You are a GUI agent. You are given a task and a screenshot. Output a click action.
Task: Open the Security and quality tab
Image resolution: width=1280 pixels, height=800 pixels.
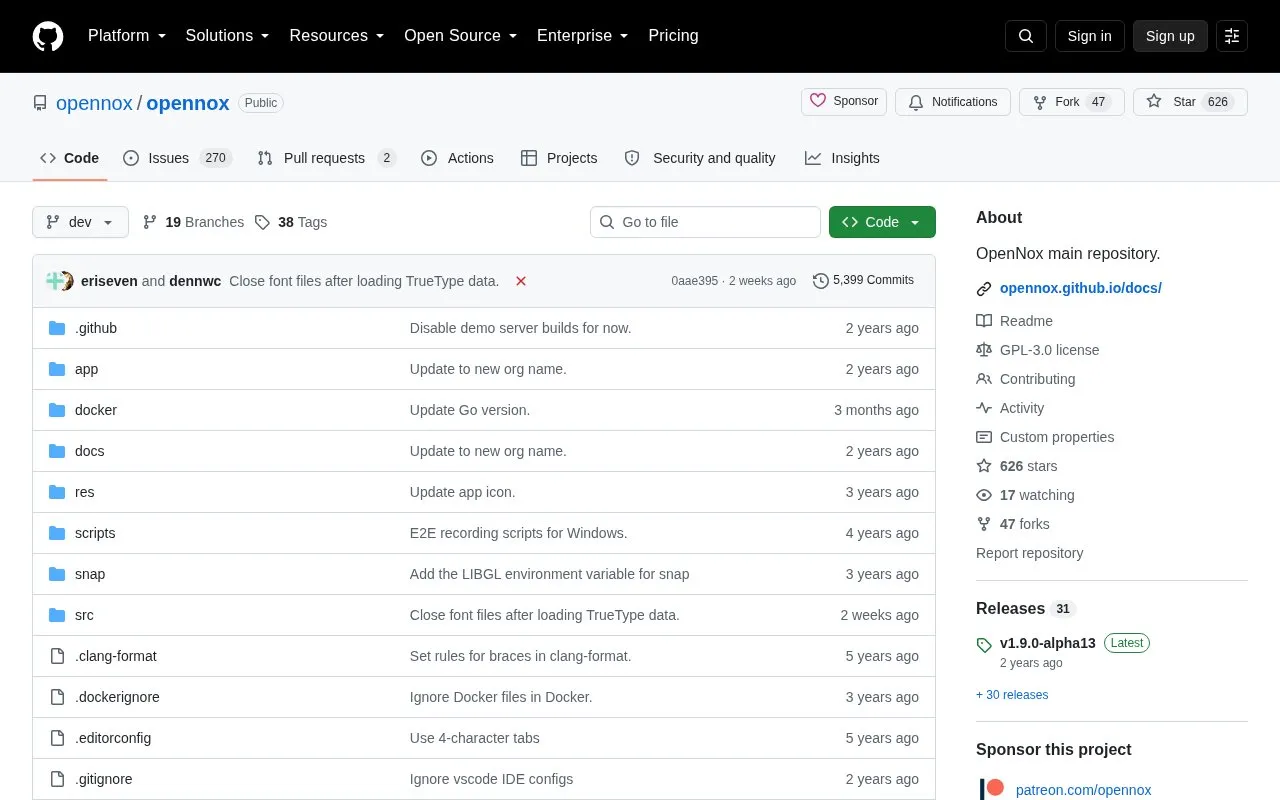click(700, 158)
